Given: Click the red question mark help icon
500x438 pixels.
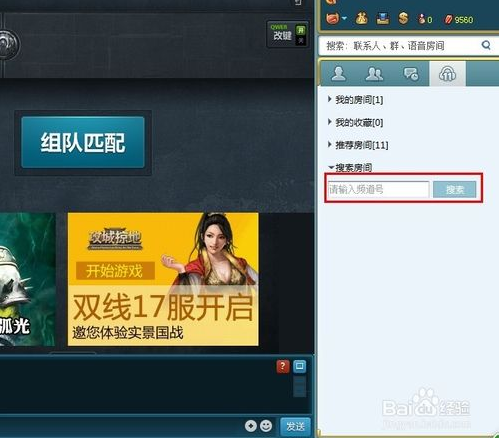Looking at the screenshot, I should [x=283, y=366].
